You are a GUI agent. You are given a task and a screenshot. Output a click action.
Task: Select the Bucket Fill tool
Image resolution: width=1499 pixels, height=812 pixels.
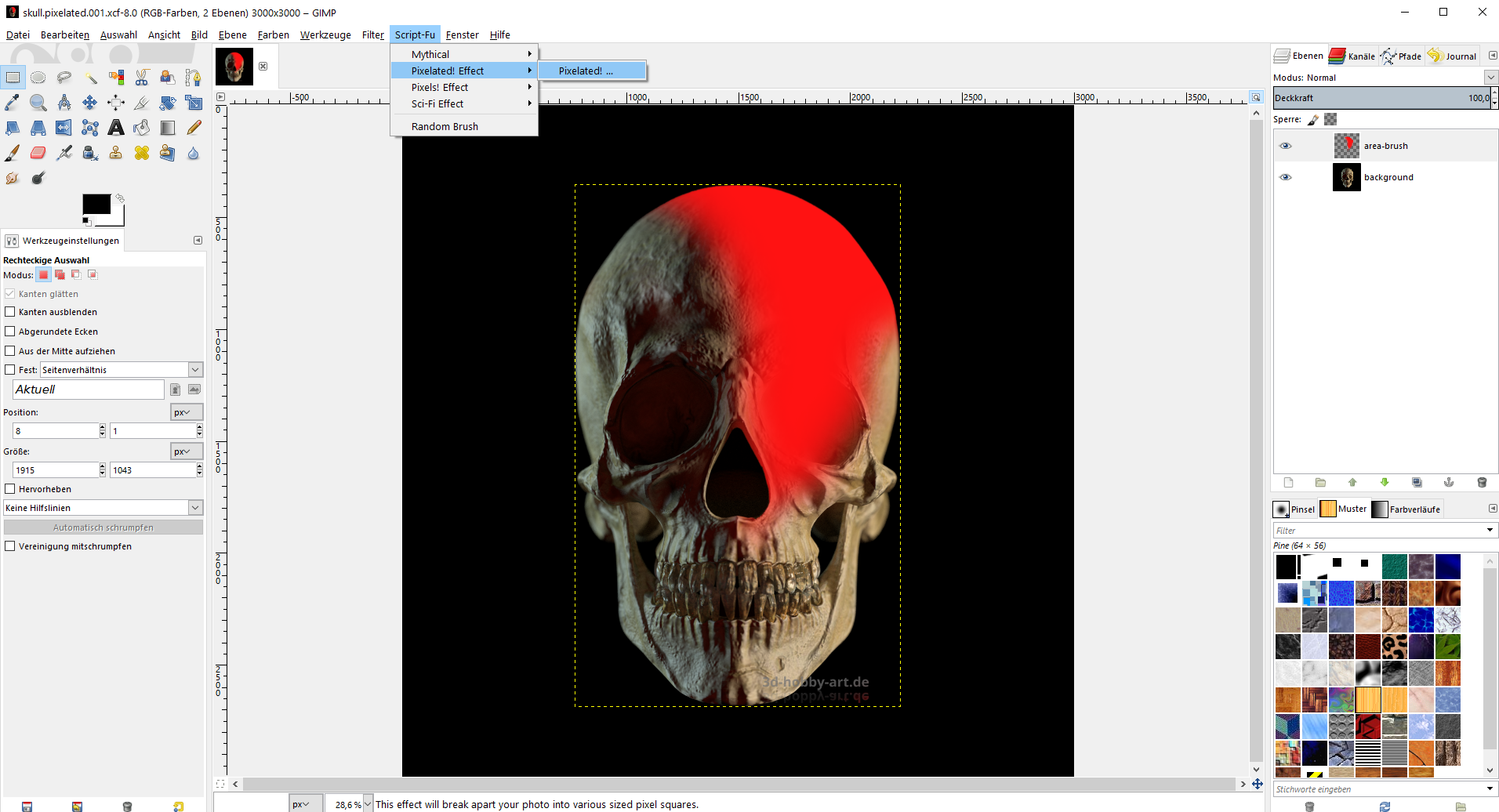point(142,128)
